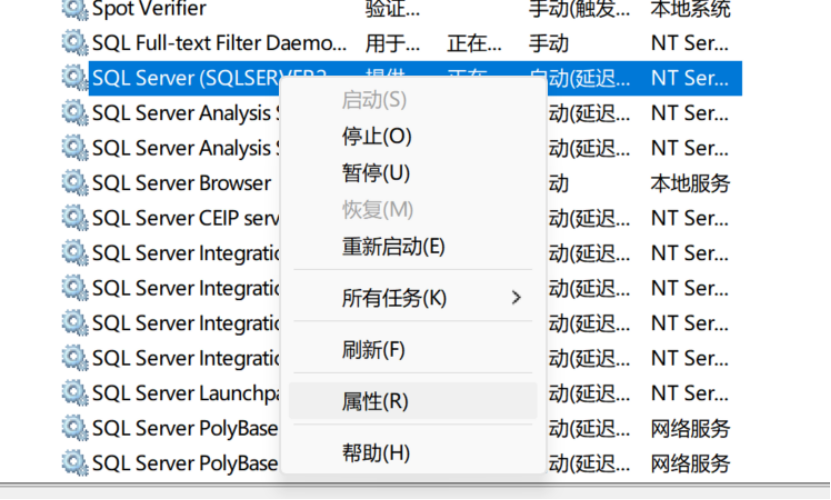Click NT Ser... in the SQL Full-text Filter row
Image resolution: width=831 pixels, height=500 pixels.
pos(689,43)
